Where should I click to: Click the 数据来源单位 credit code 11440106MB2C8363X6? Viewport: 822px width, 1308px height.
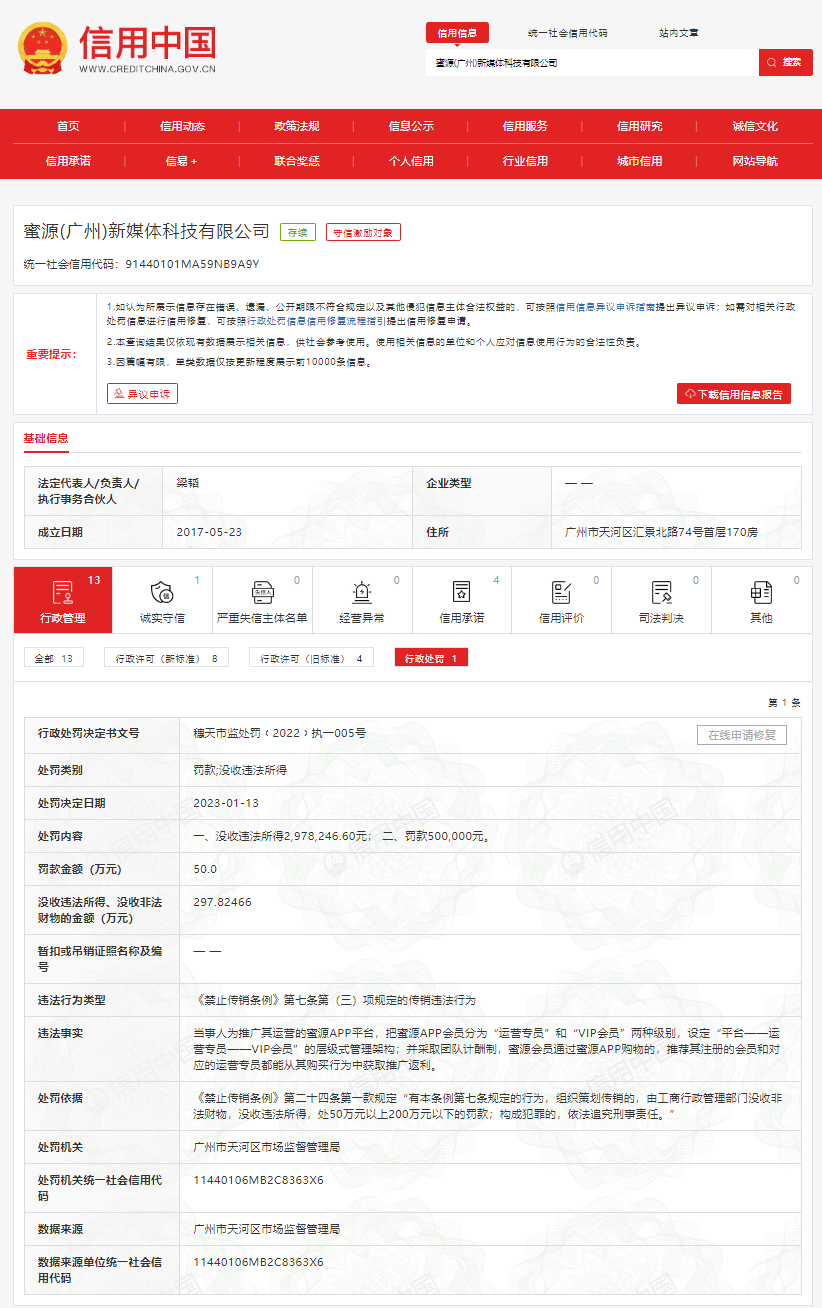tap(258, 1262)
